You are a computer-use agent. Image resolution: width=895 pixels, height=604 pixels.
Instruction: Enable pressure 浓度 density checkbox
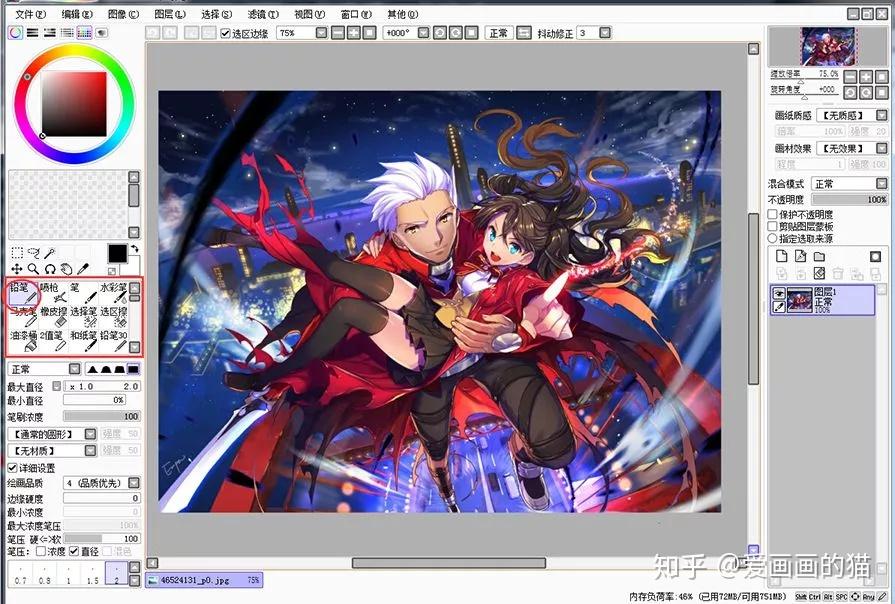coord(41,551)
